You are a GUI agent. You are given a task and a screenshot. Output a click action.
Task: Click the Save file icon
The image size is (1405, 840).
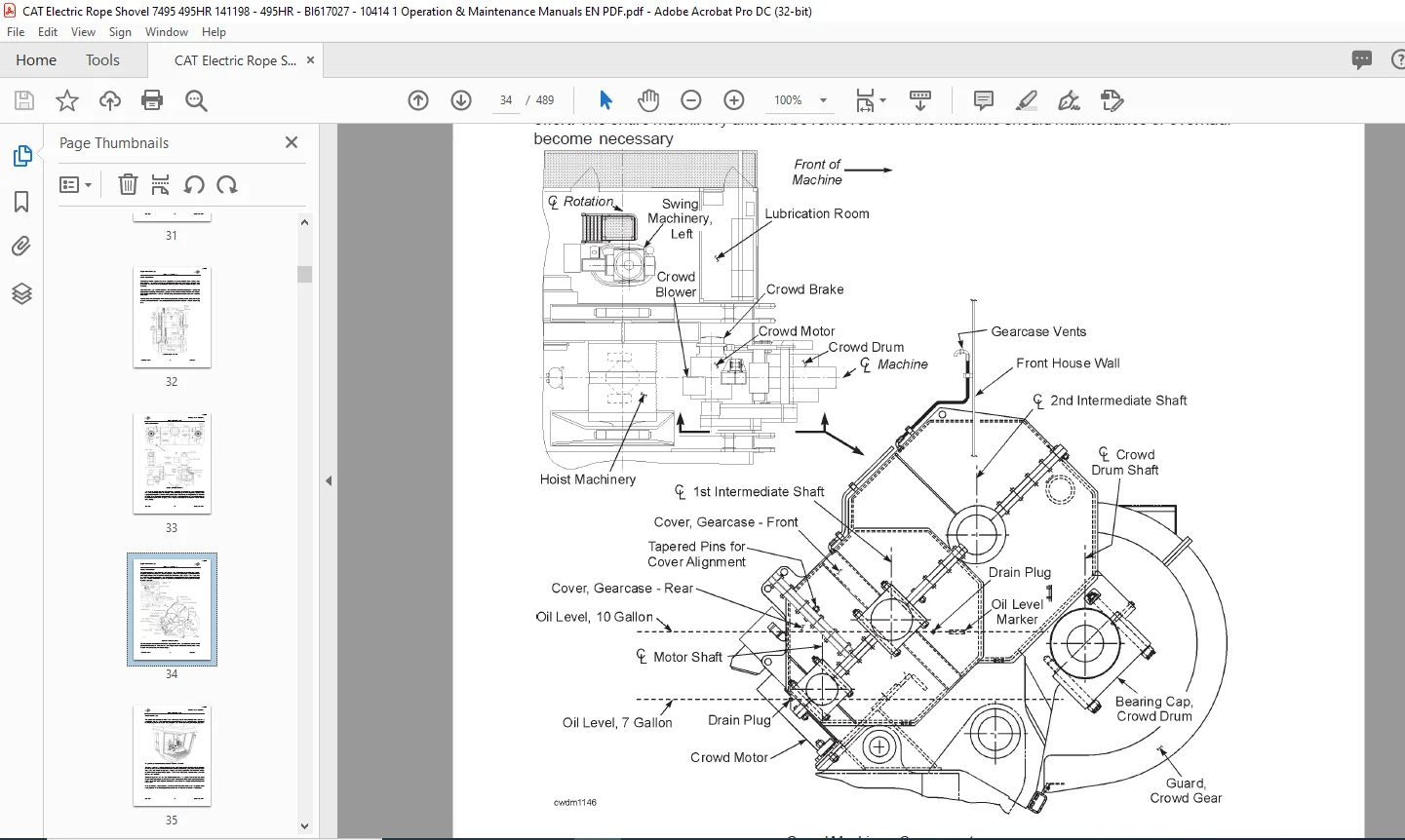[24, 100]
